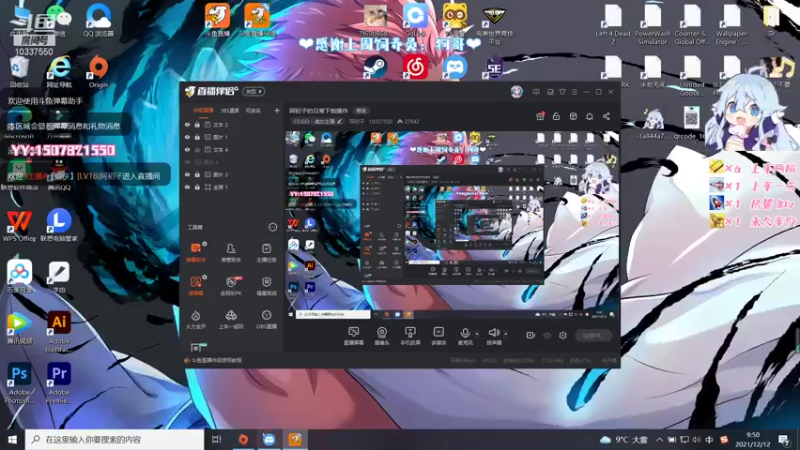Unlock the 图片 1 layer padlock
This screenshot has width=800, height=450.
pyautogui.click(x=197, y=137)
